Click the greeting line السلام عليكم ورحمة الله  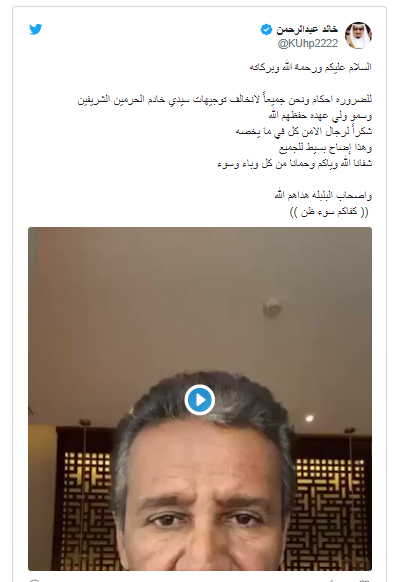coord(310,68)
